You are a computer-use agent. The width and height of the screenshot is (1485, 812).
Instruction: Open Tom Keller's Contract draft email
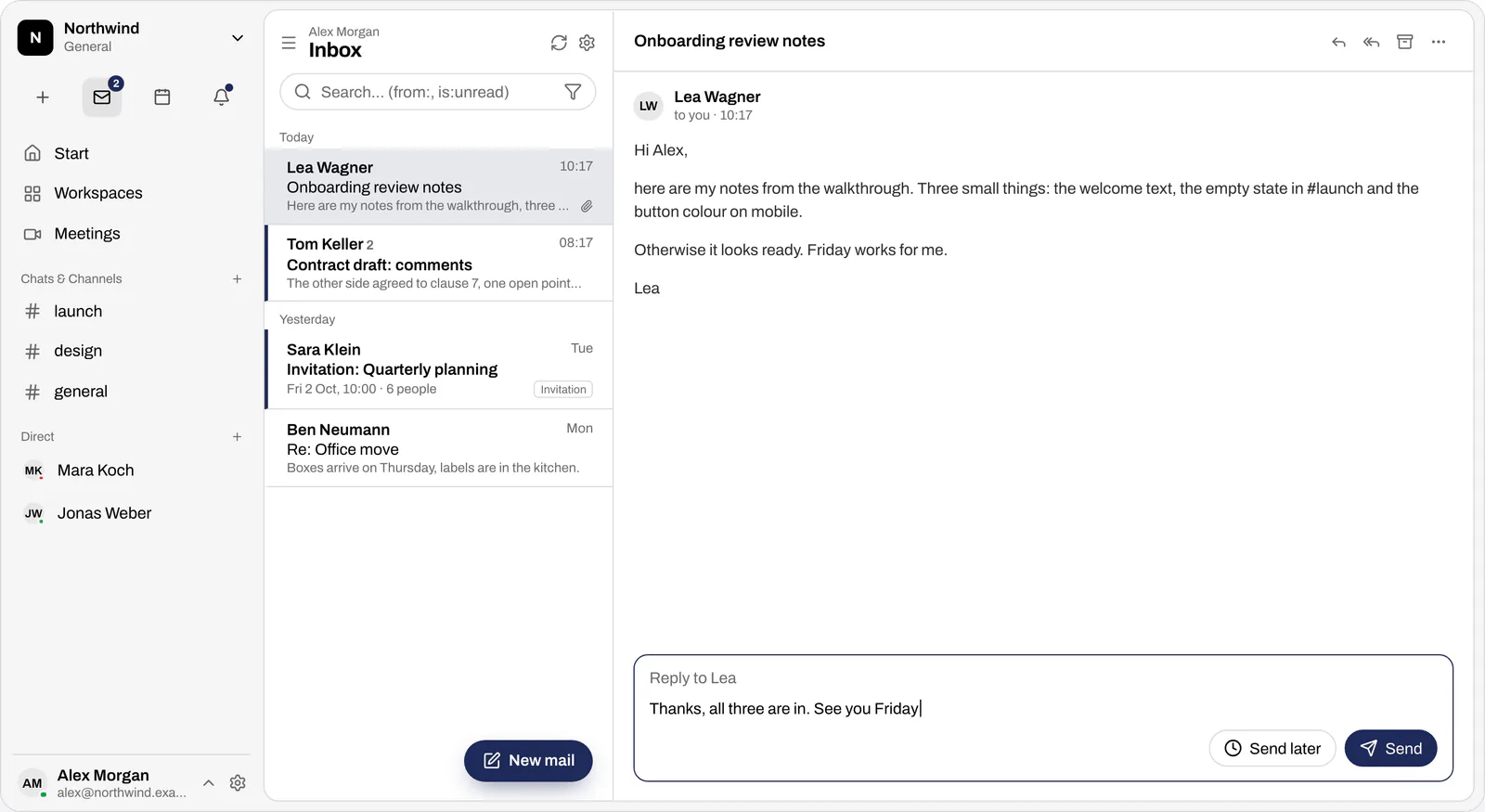point(439,264)
